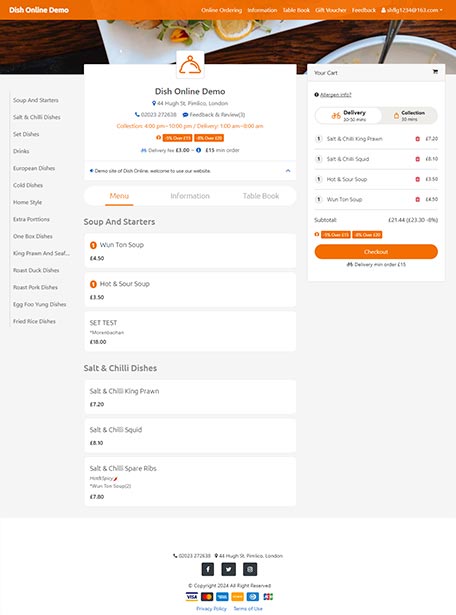The height and width of the screenshot is (615, 456).
Task: Remove Salt & Chilli Squid with trash icon
Action: click(417, 159)
